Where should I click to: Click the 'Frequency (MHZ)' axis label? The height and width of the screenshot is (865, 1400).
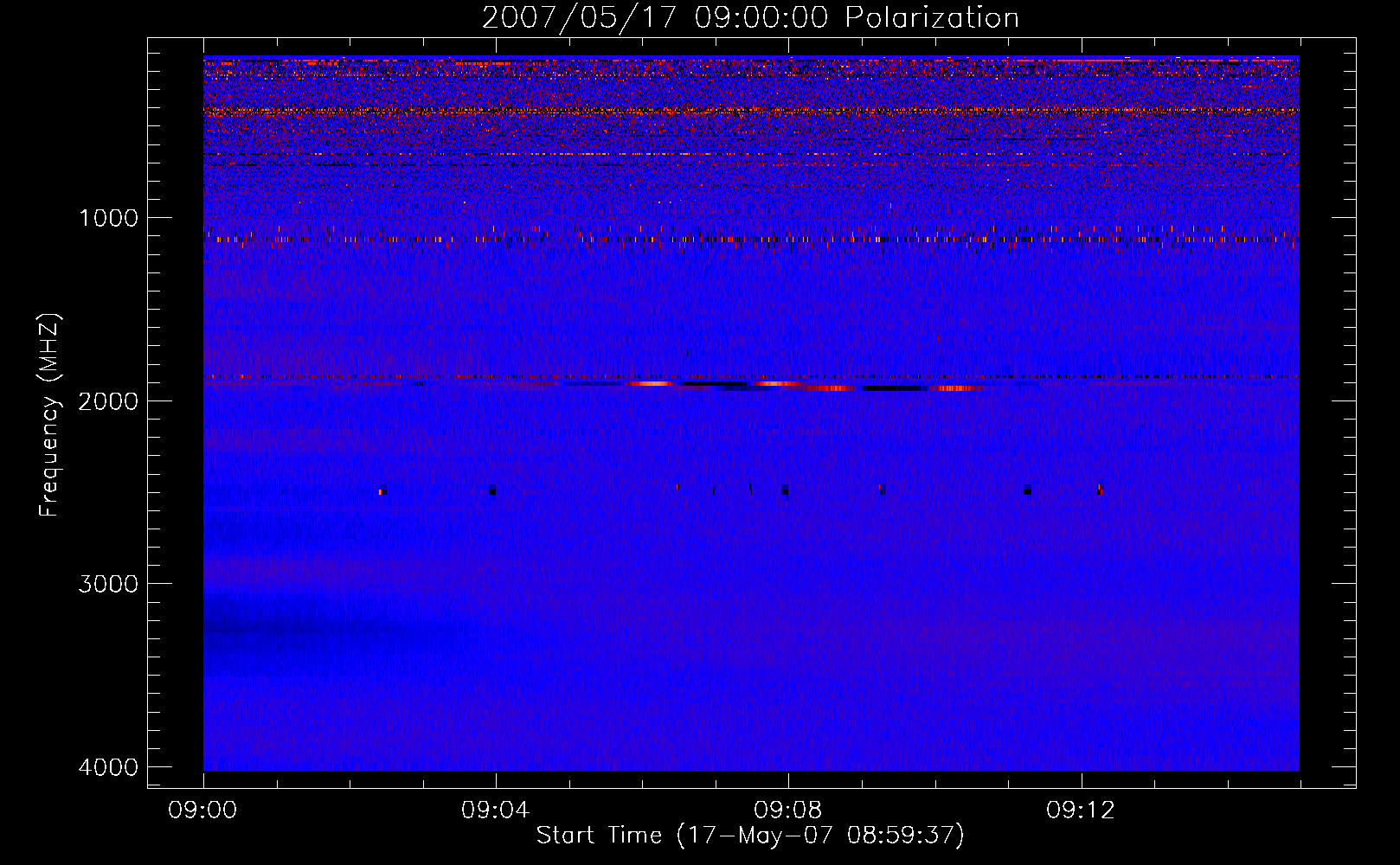[50, 415]
